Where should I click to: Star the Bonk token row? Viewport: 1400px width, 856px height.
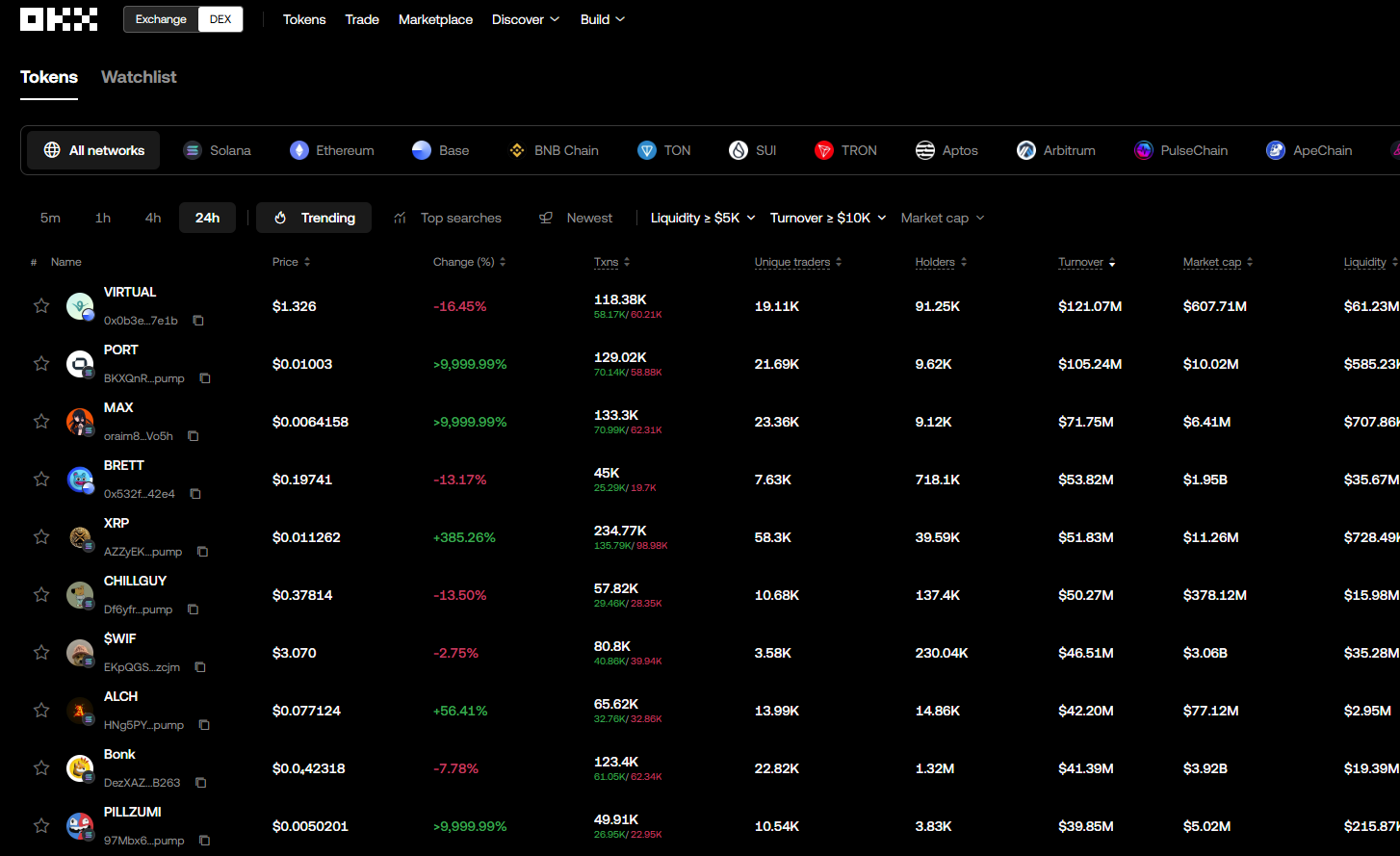41,768
